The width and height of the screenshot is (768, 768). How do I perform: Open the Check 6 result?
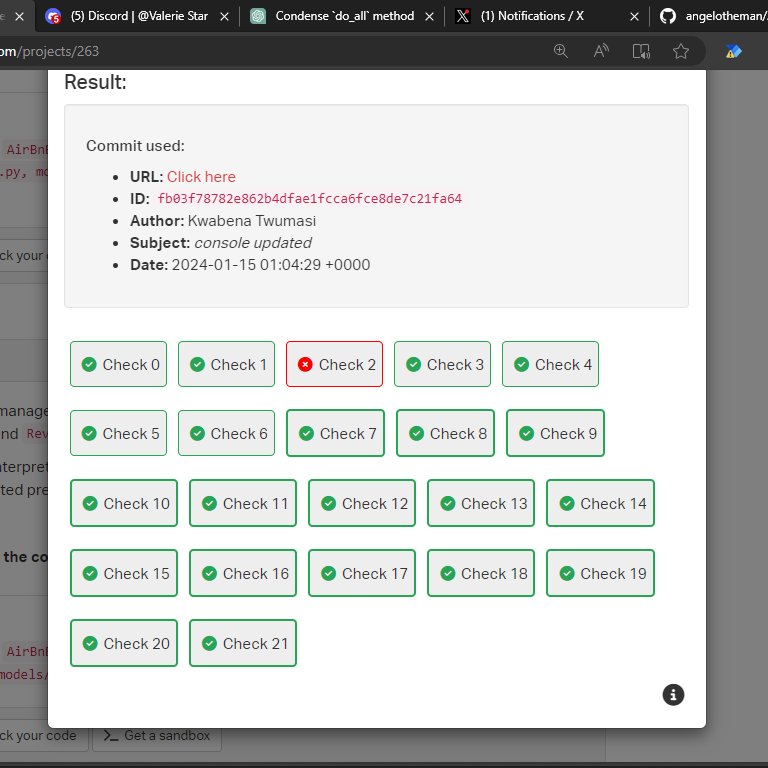226,433
